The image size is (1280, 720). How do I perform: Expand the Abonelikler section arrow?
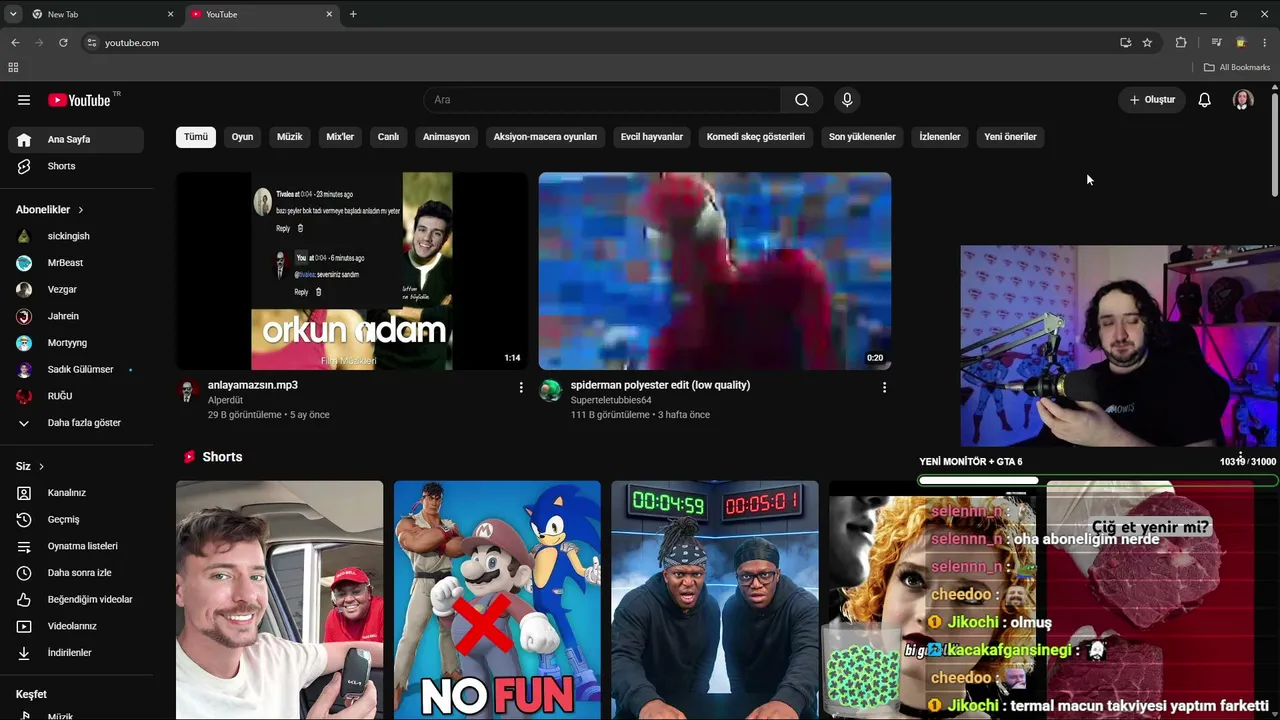point(81,210)
